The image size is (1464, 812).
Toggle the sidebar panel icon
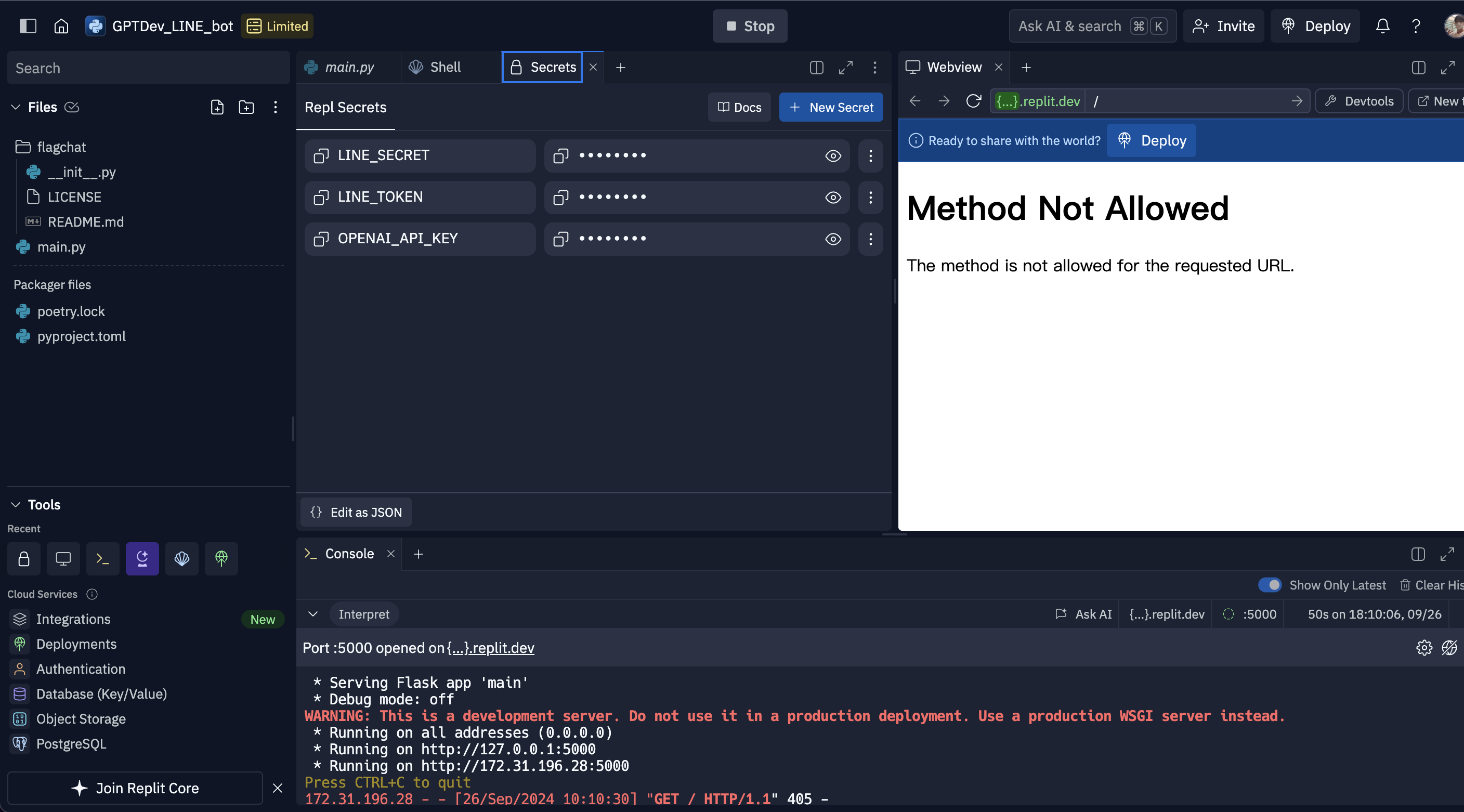point(28,26)
